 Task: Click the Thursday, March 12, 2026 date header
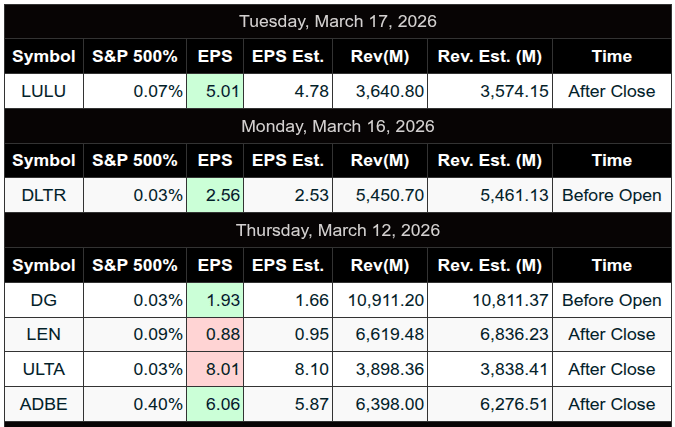[337, 230]
